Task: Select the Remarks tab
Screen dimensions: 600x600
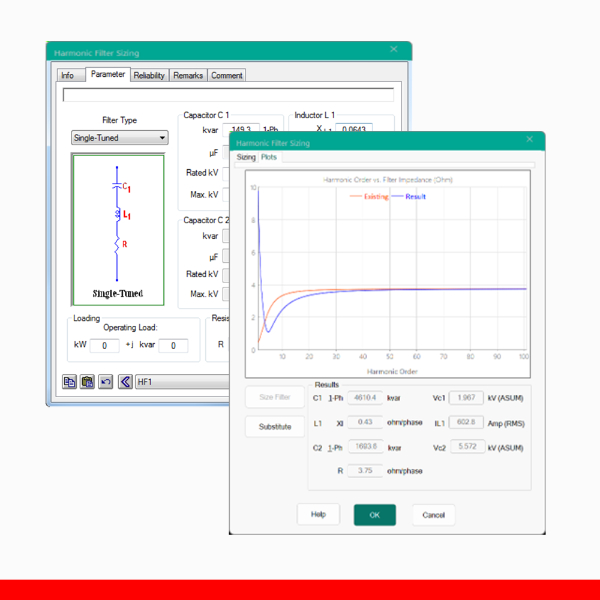Action: tap(188, 75)
